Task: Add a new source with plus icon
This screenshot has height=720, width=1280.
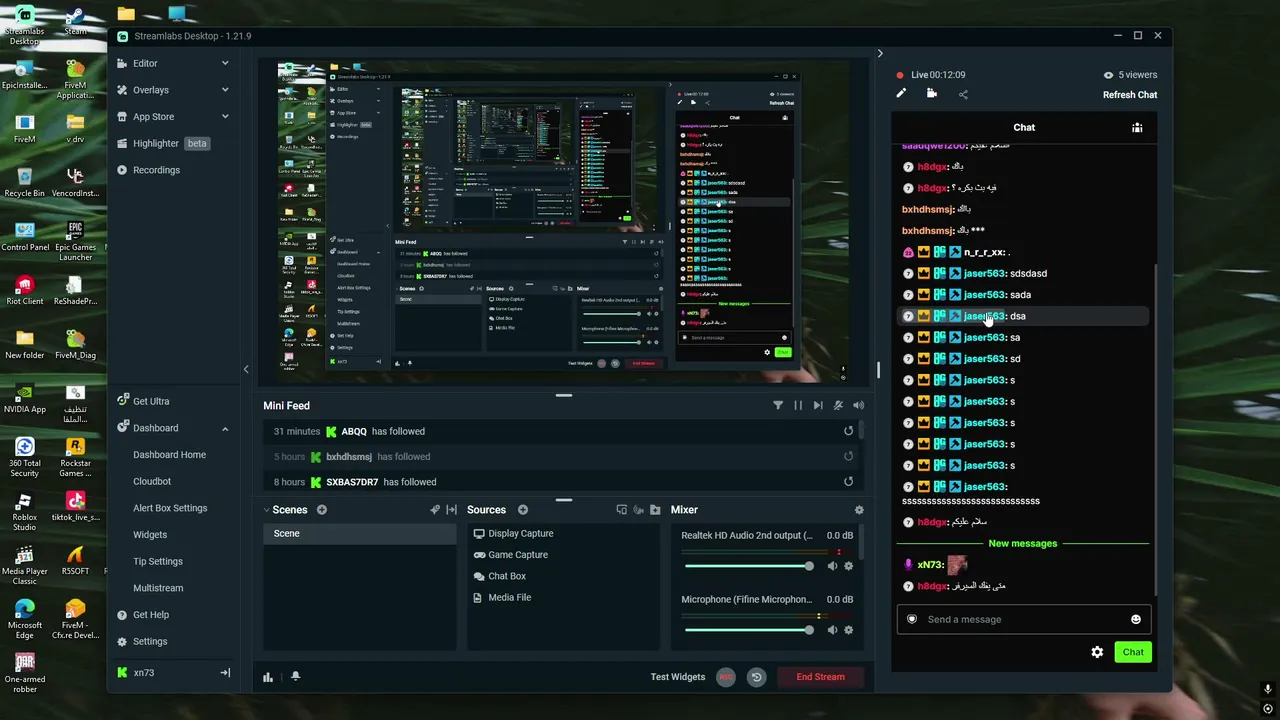Action: [x=523, y=510]
